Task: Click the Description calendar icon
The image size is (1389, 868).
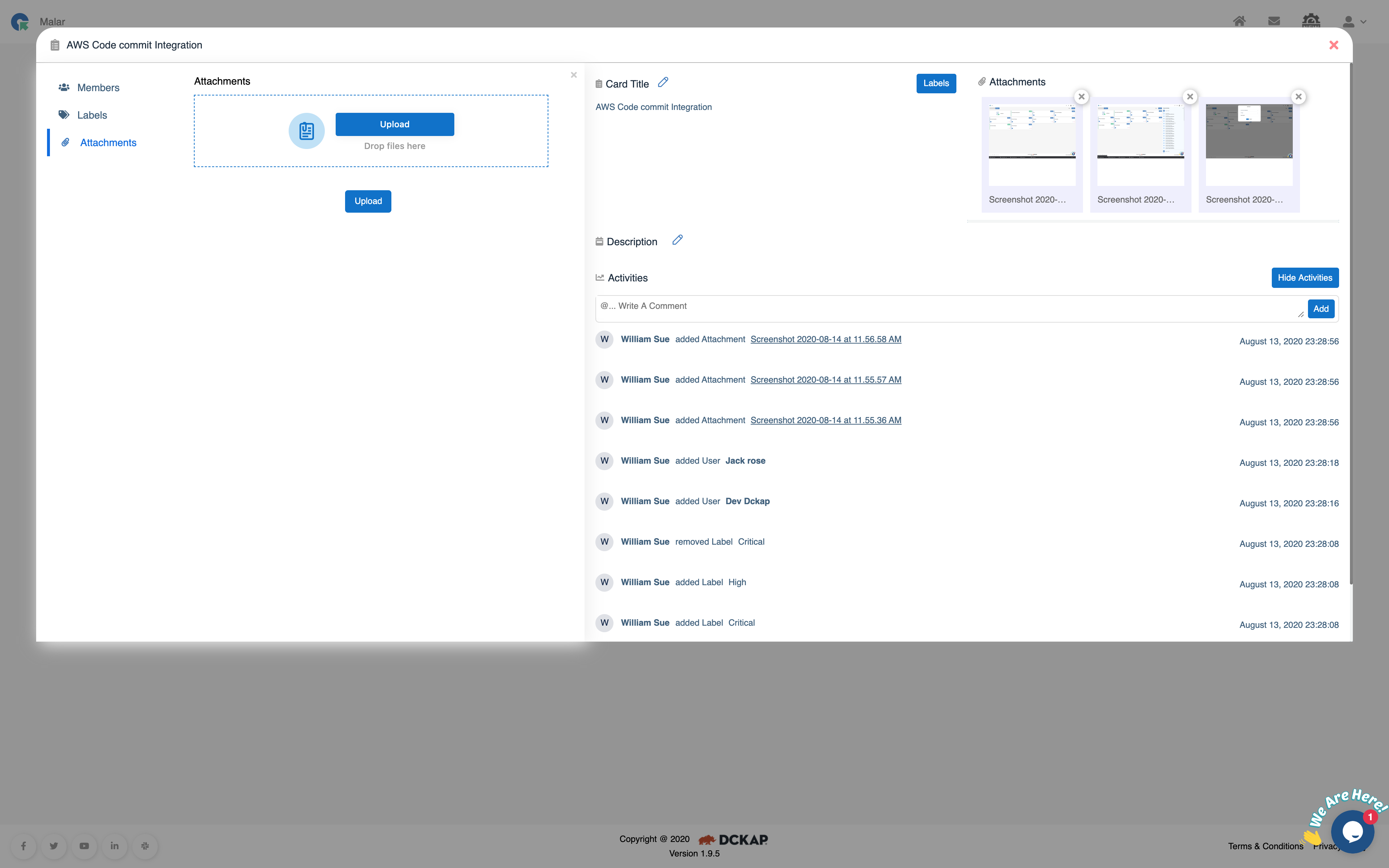Action: (599, 241)
